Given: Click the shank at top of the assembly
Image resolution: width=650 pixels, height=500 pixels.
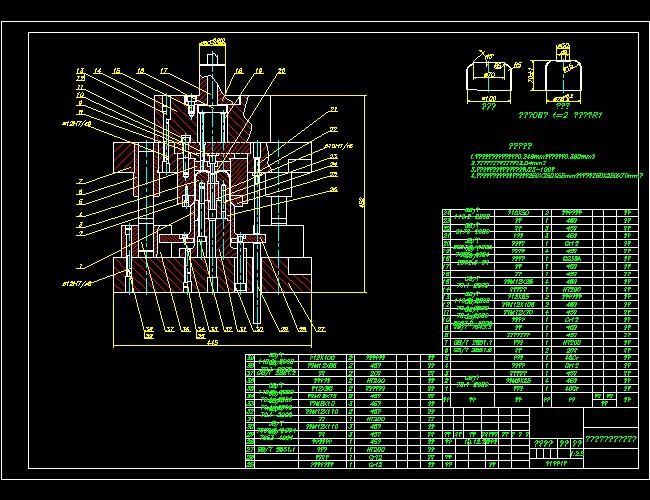Looking at the screenshot, I should (213, 65).
